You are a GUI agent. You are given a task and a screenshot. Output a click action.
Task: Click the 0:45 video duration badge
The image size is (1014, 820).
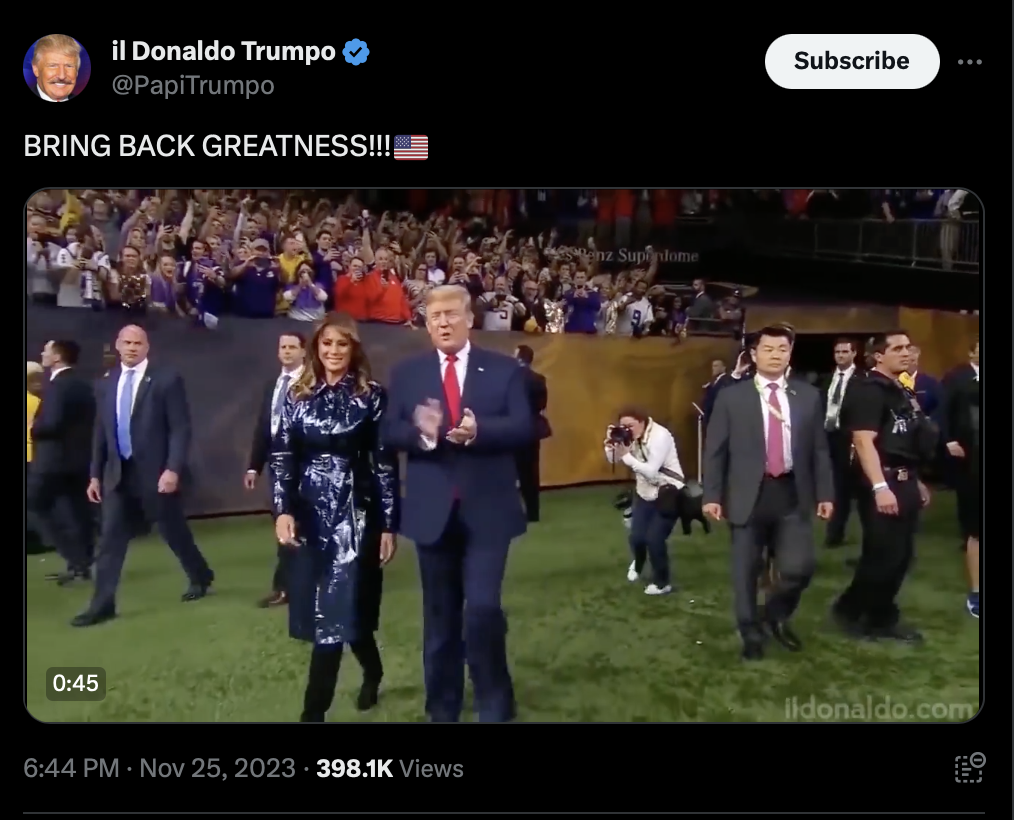tap(76, 683)
